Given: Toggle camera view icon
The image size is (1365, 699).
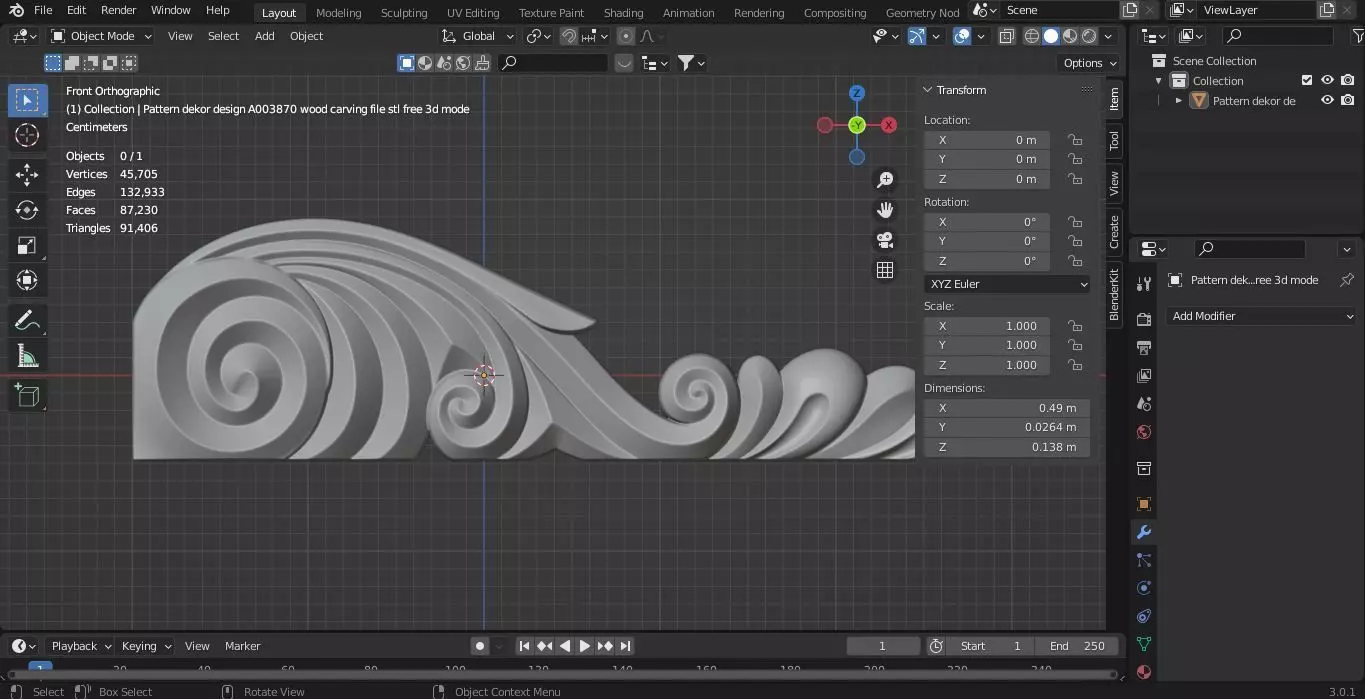Looking at the screenshot, I should (885, 240).
